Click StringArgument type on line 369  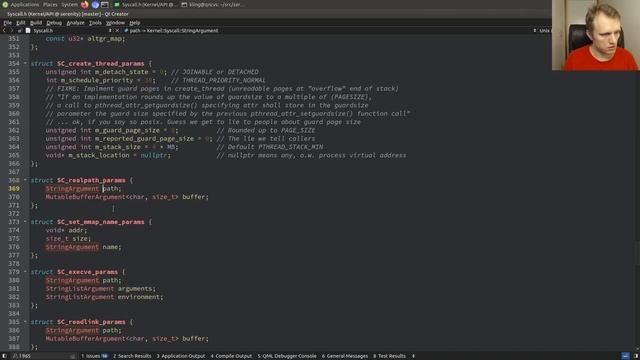click(72, 189)
